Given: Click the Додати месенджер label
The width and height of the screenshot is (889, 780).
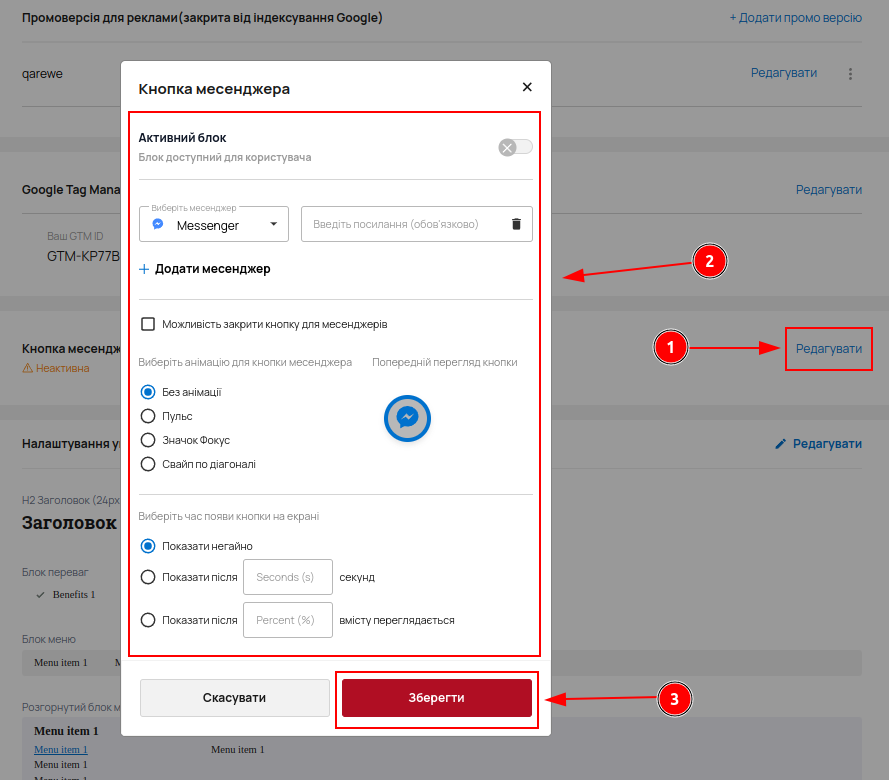Looking at the screenshot, I should pos(213,269).
